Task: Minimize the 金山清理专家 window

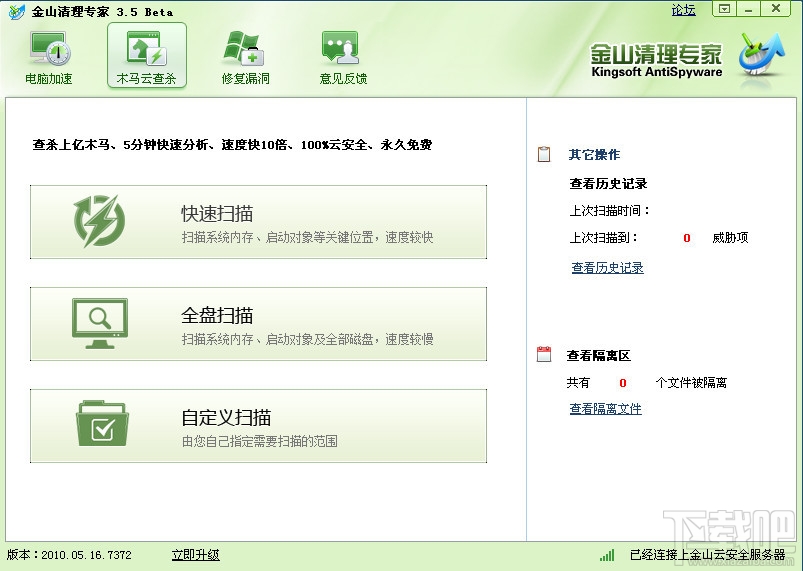Action: click(x=748, y=9)
